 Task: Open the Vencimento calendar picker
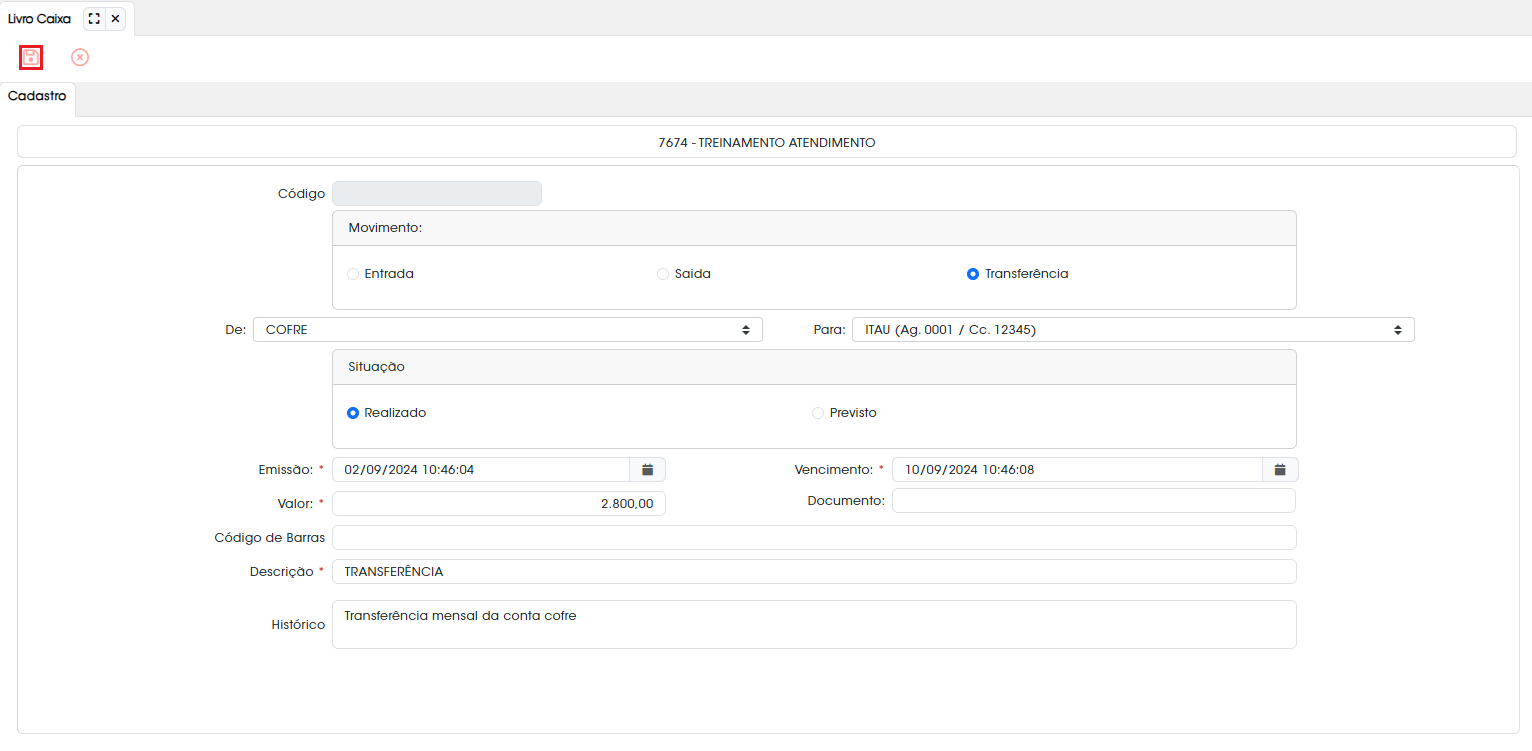[x=1280, y=469]
